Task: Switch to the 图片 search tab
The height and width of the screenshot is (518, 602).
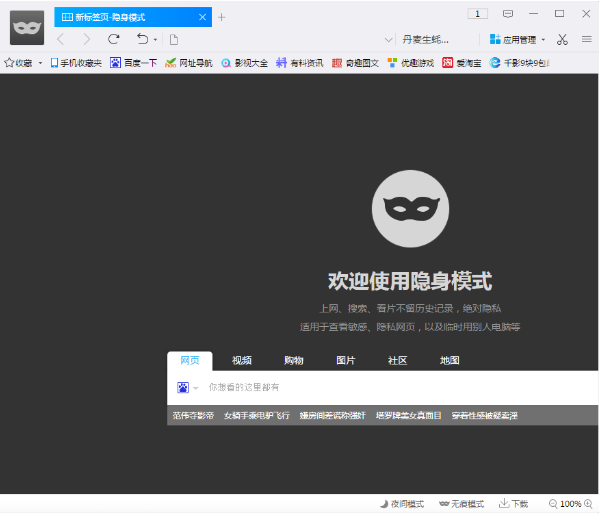Action: click(x=345, y=361)
